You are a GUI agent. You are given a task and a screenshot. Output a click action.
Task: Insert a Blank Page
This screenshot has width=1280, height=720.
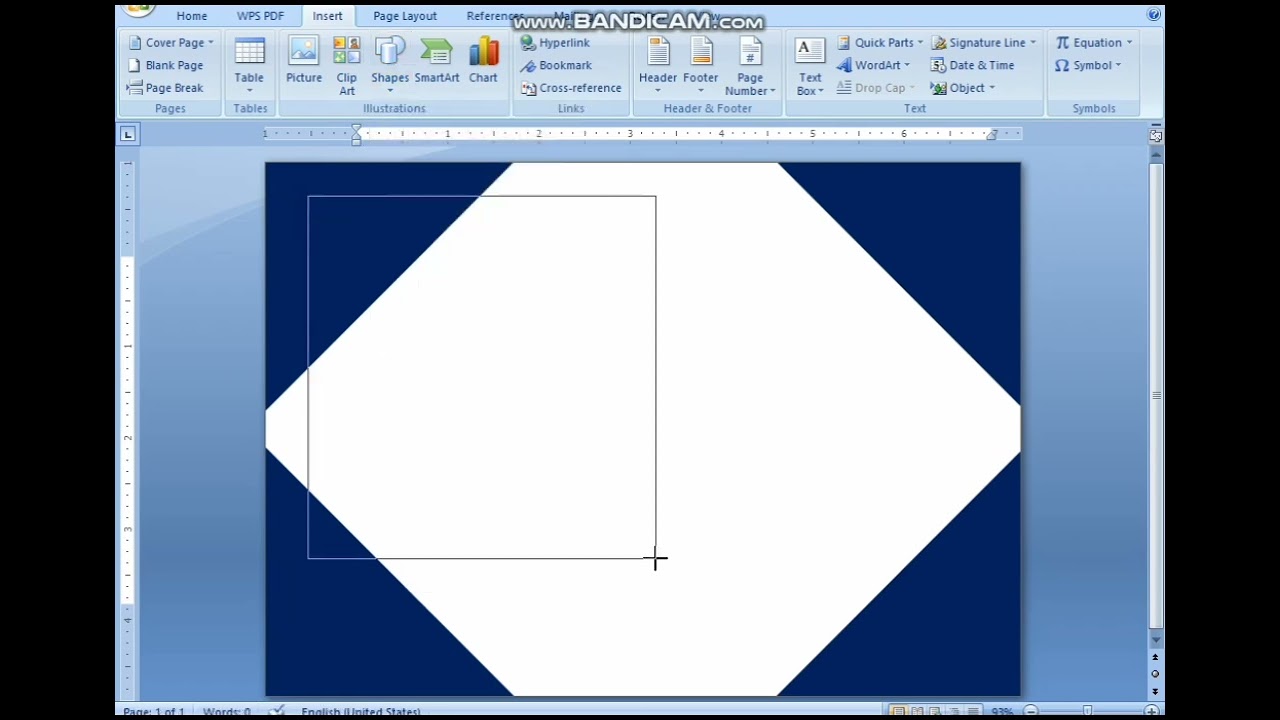point(165,65)
